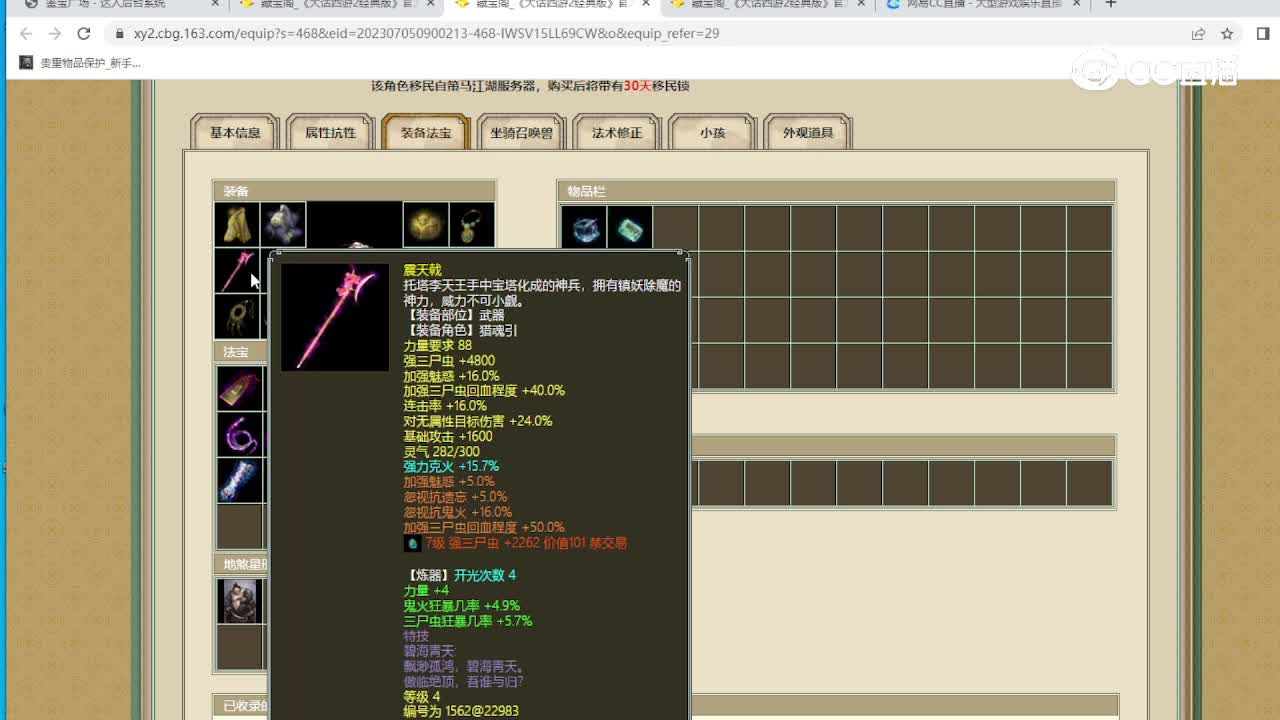
Task: Click the pink halberd weapon equipment slot
Action: [x=237, y=270]
